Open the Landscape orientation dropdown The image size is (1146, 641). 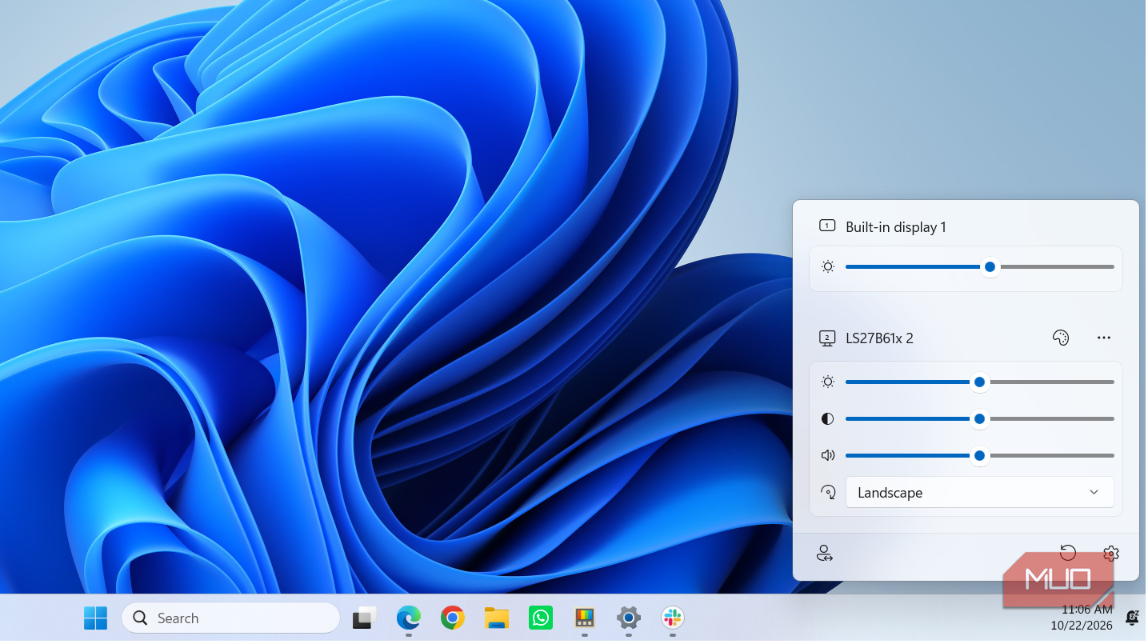979,493
